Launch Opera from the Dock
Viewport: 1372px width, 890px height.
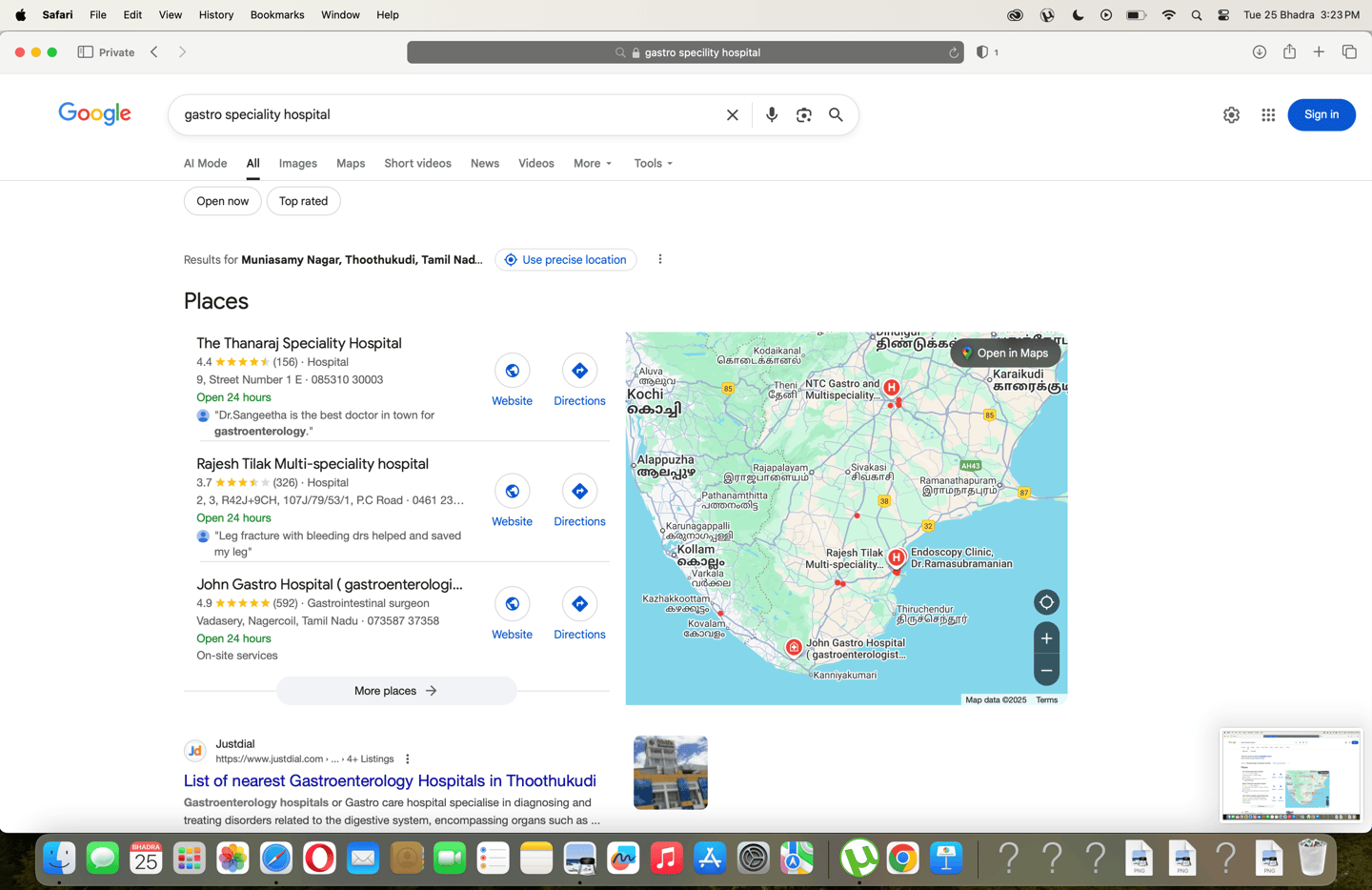tap(319, 859)
